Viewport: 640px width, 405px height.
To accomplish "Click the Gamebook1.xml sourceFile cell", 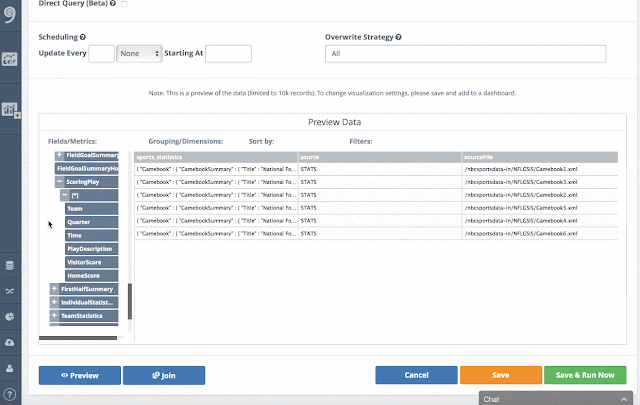I will click(540, 169).
